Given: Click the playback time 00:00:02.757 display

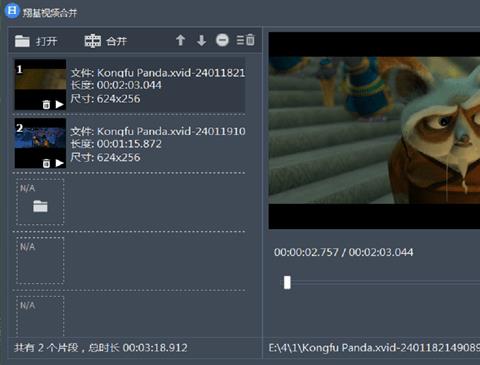Looking at the screenshot, I should point(306,252).
